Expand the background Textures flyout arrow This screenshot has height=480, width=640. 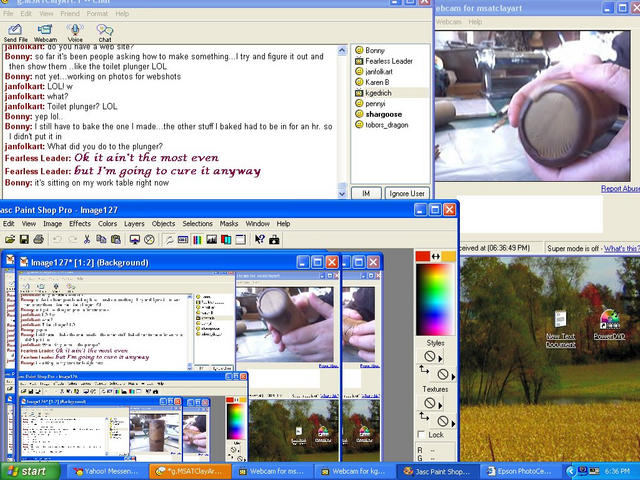click(453, 423)
